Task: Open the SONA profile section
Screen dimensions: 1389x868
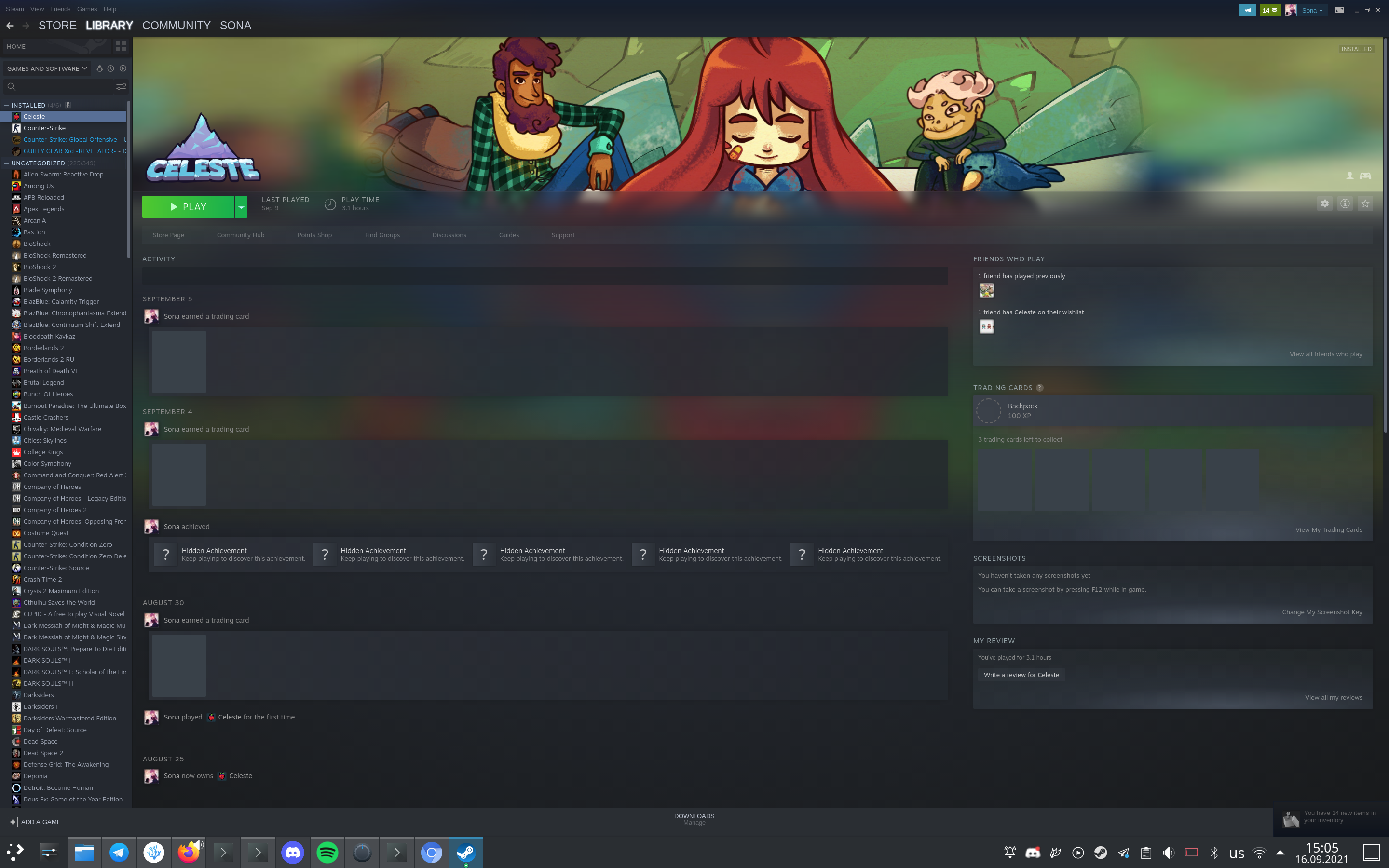Action: (235, 25)
